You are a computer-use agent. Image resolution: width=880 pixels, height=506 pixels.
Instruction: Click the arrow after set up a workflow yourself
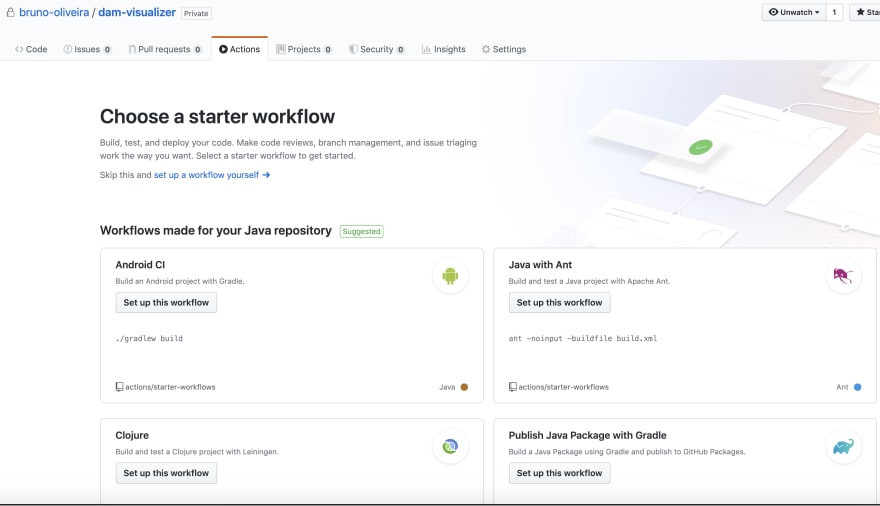coord(266,175)
